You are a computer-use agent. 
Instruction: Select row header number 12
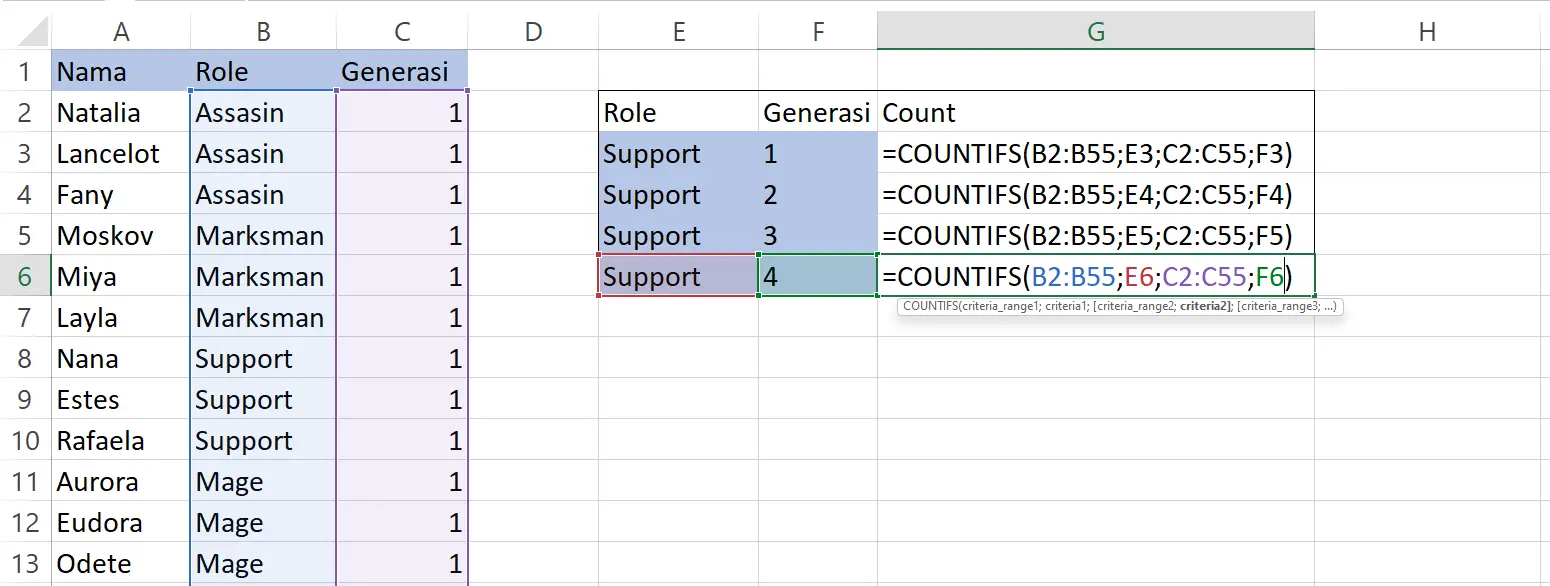point(25,523)
